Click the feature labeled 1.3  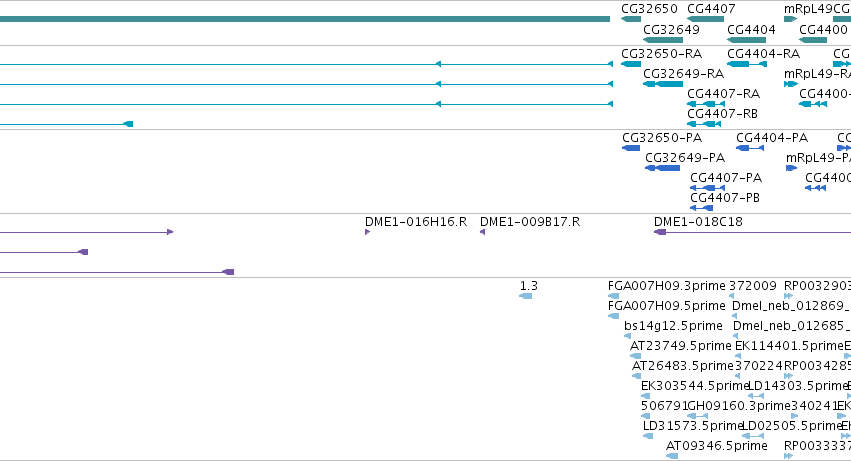(x=528, y=286)
